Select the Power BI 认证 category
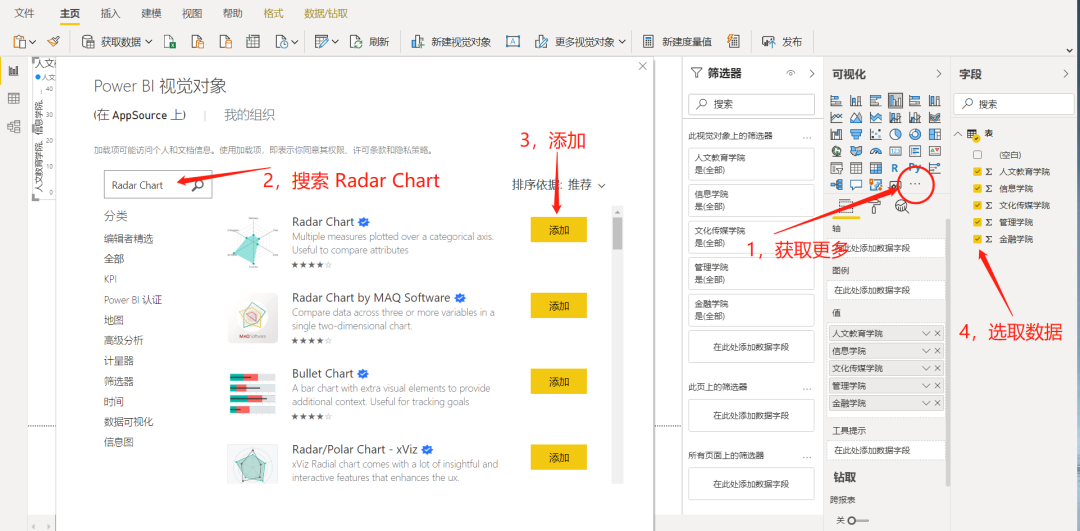Viewport: 1080px width, 531px height. [133, 300]
